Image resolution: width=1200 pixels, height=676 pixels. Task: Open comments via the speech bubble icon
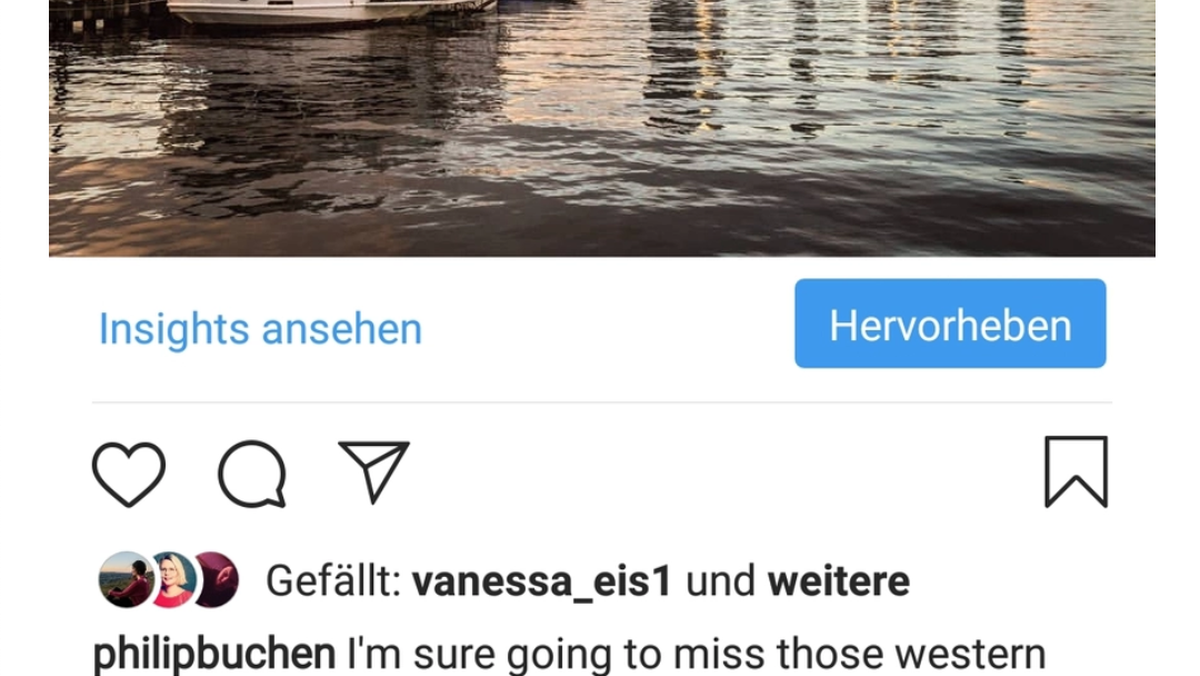pyautogui.click(x=252, y=474)
